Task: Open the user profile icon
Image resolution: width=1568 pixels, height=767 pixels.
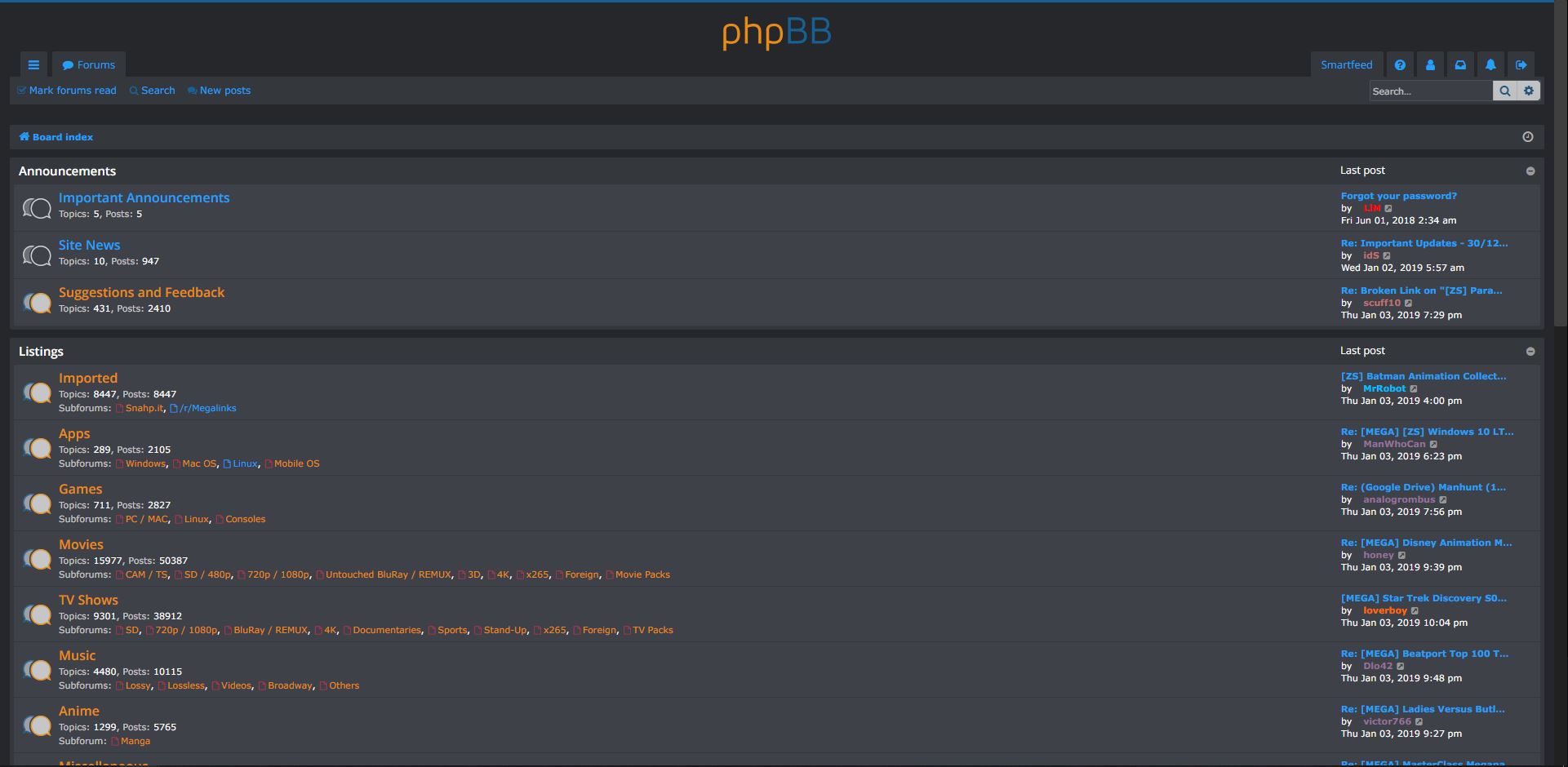Action: tap(1430, 64)
